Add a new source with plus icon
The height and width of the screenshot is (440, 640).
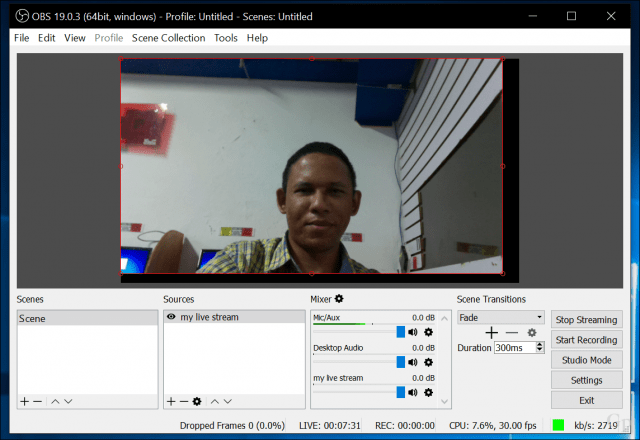[x=171, y=402]
